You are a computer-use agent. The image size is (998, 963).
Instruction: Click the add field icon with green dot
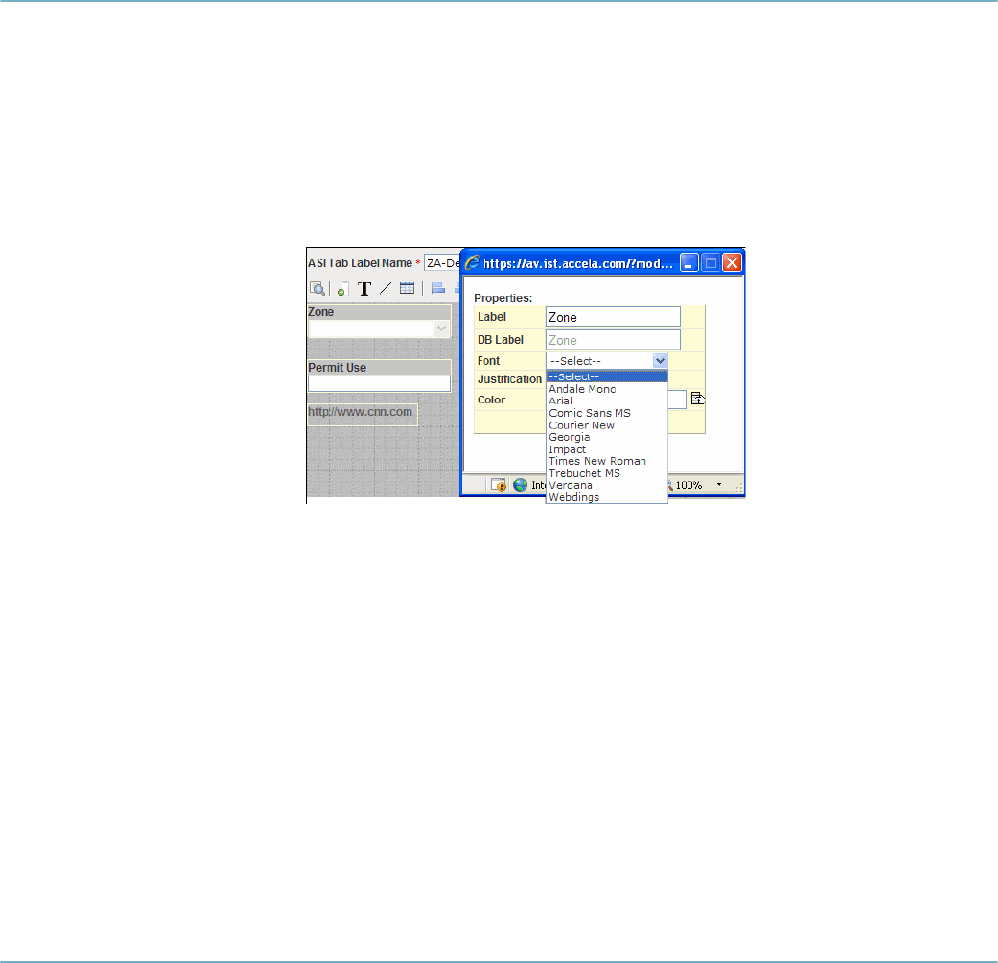click(342, 289)
